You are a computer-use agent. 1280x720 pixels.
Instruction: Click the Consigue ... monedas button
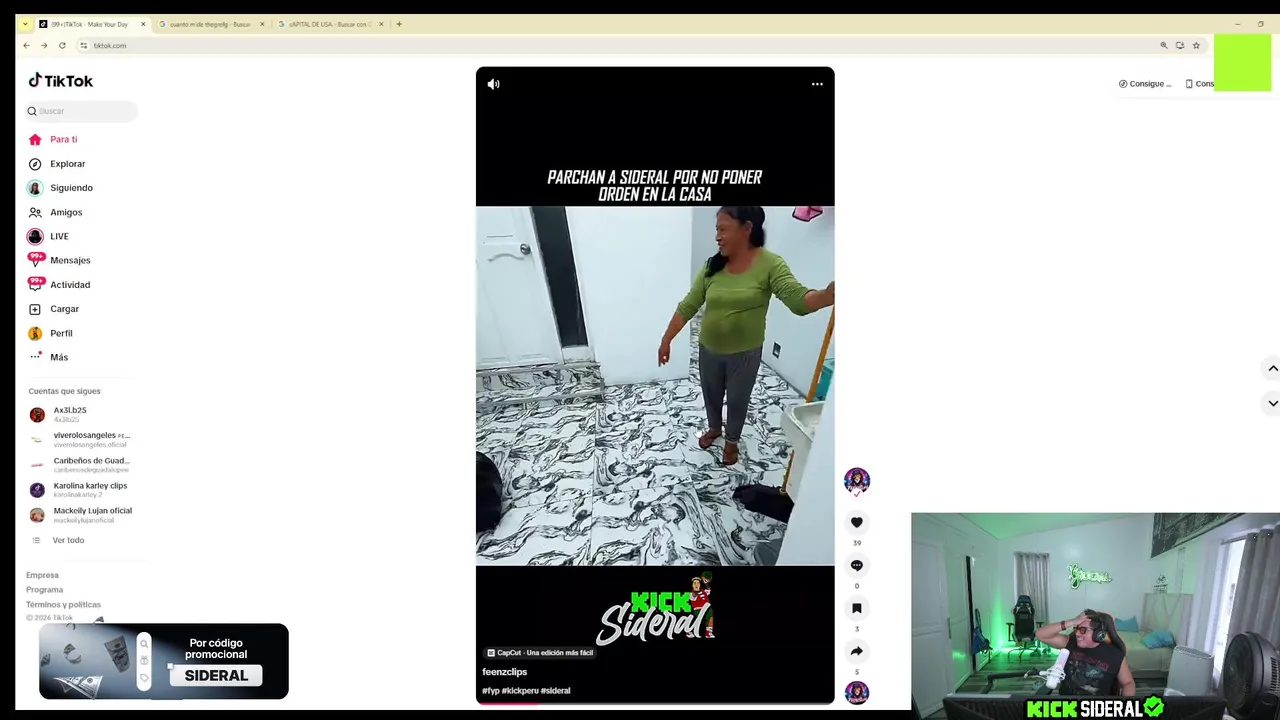pos(1145,84)
